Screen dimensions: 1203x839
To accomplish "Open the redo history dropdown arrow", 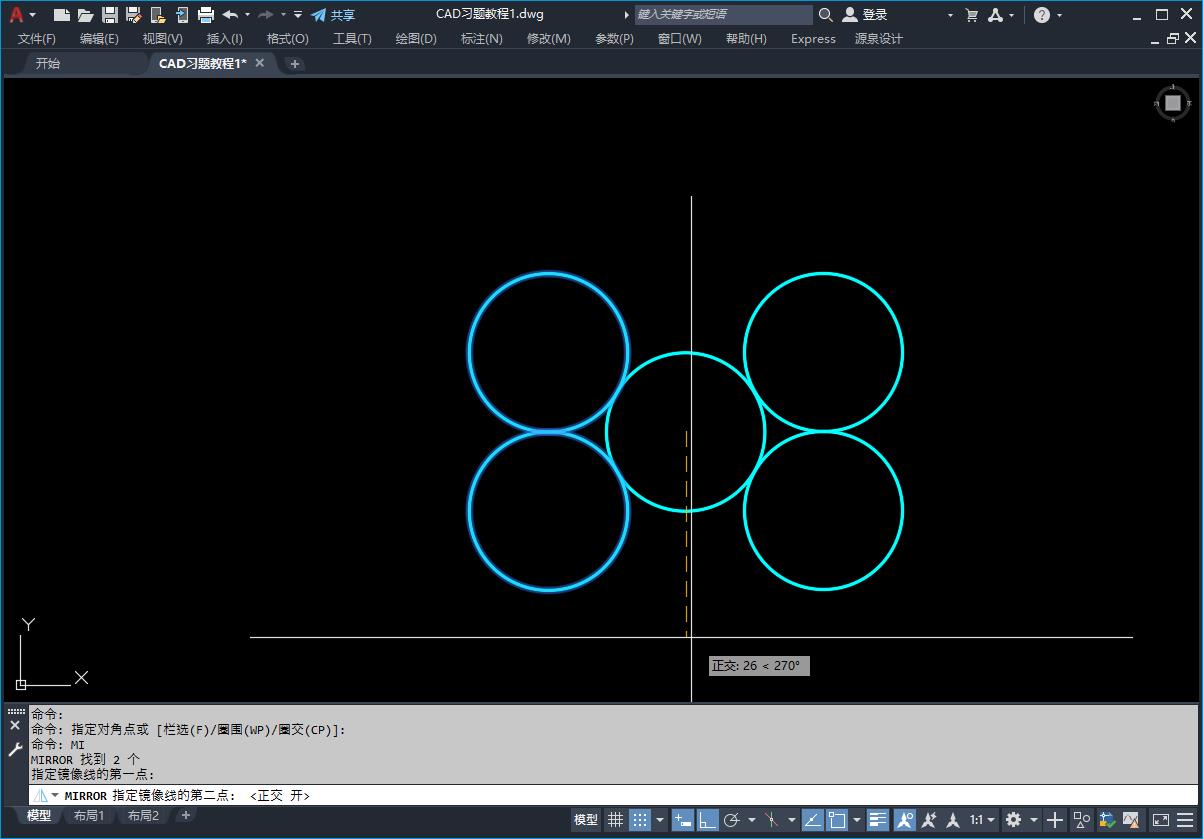I will pyautogui.click(x=283, y=15).
